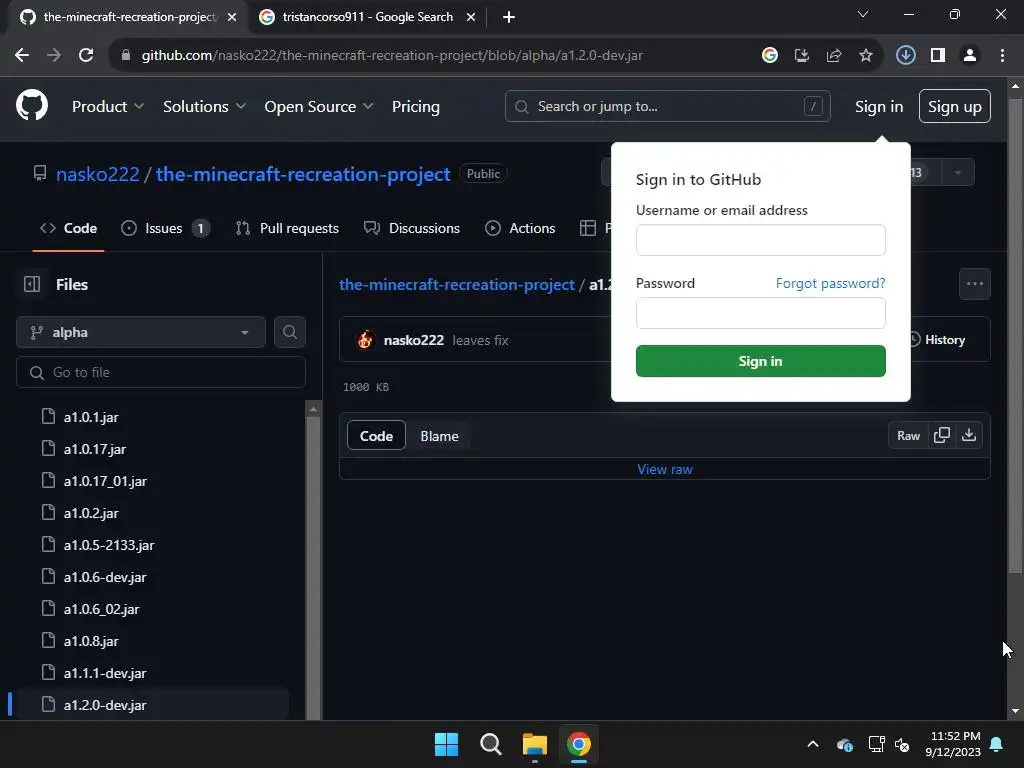Viewport: 1024px width, 768px height.
Task: Expand the Solutions menu
Action: click(x=204, y=106)
